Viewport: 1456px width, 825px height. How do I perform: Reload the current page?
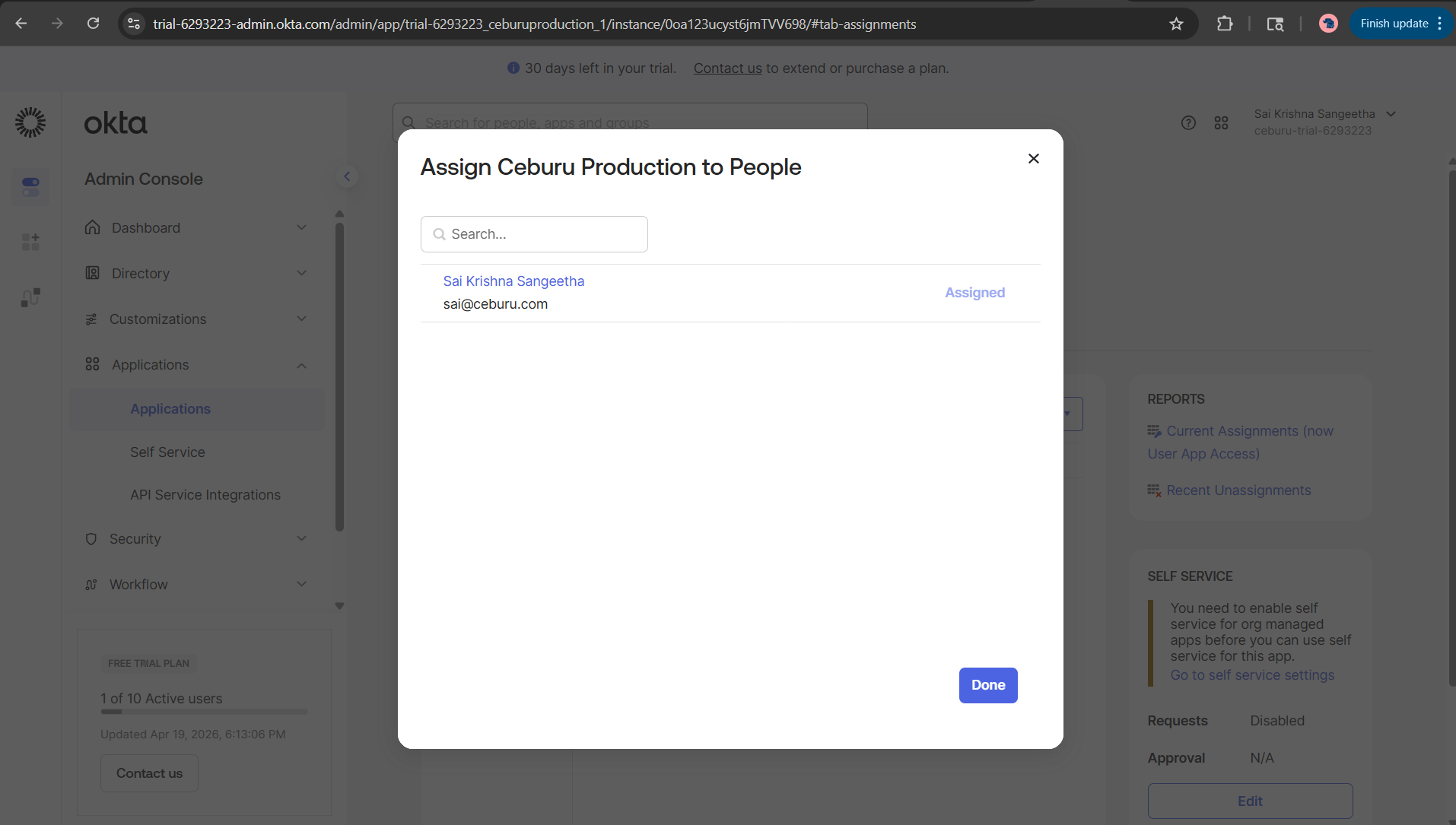point(93,24)
